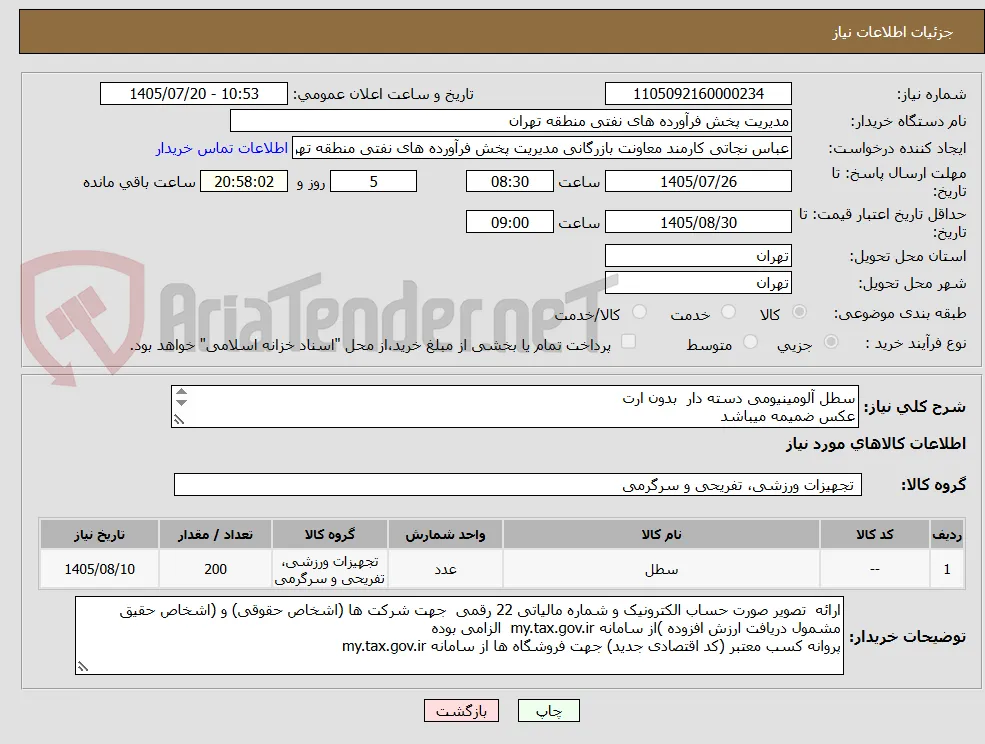Click the سطل item name cell
Screen dimensions: 985x744
click(x=661, y=569)
